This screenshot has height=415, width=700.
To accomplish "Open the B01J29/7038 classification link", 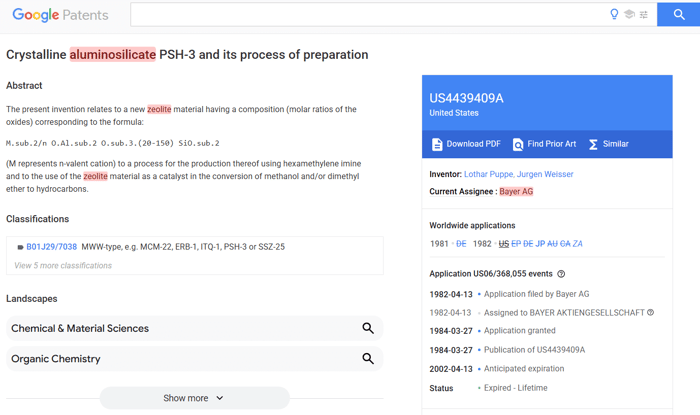I will coord(51,247).
